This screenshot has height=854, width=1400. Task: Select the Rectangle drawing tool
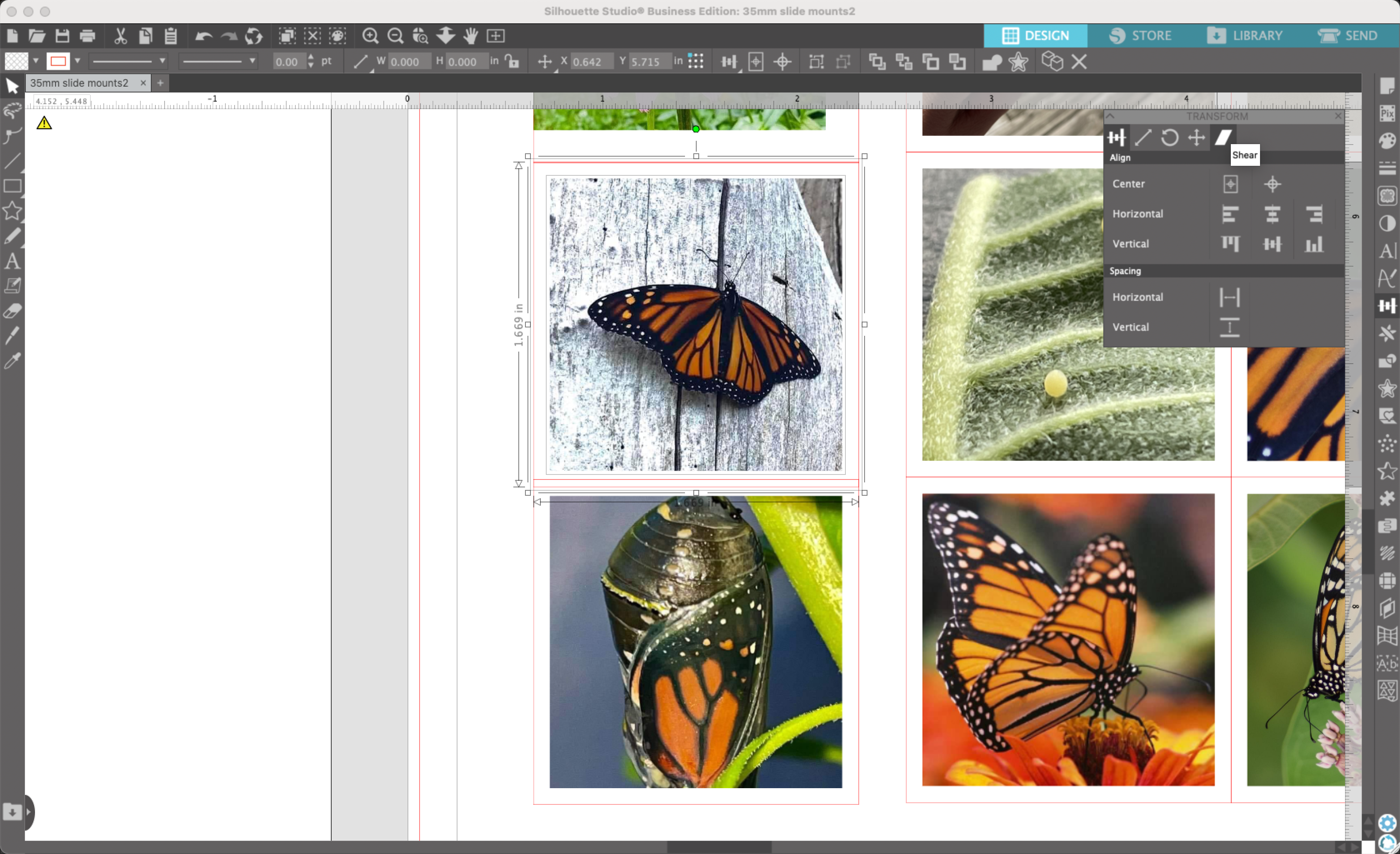[x=12, y=186]
